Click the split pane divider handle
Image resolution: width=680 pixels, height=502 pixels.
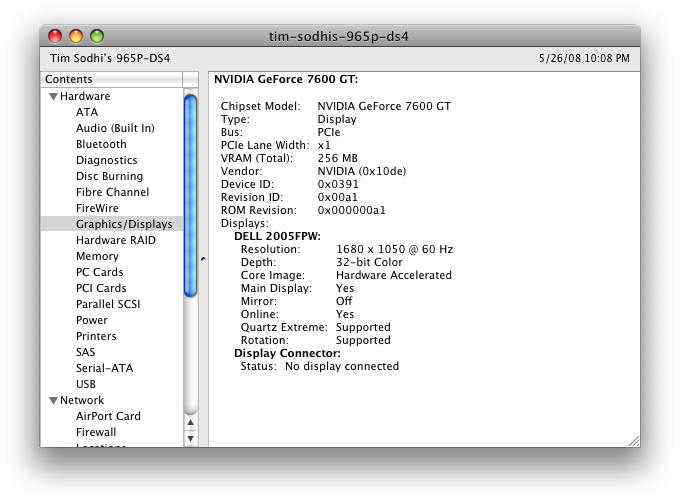203,259
